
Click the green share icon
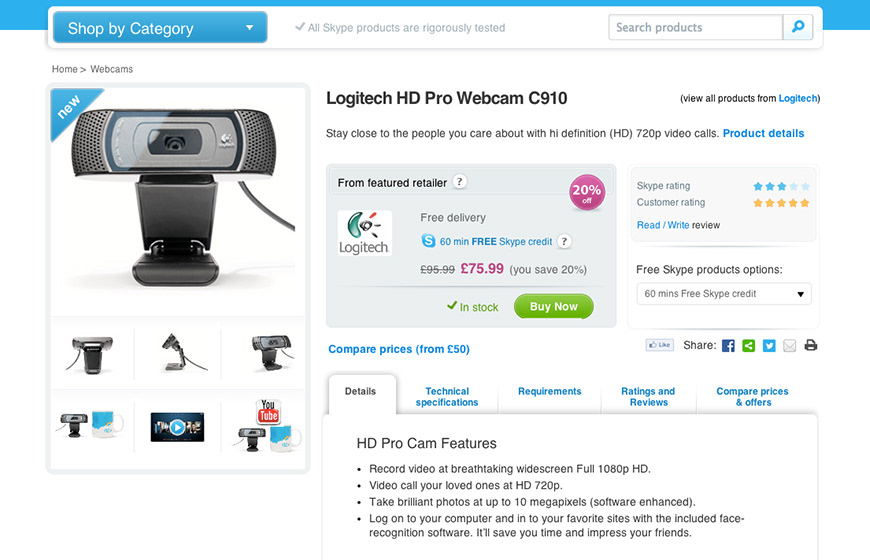(x=748, y=346)
